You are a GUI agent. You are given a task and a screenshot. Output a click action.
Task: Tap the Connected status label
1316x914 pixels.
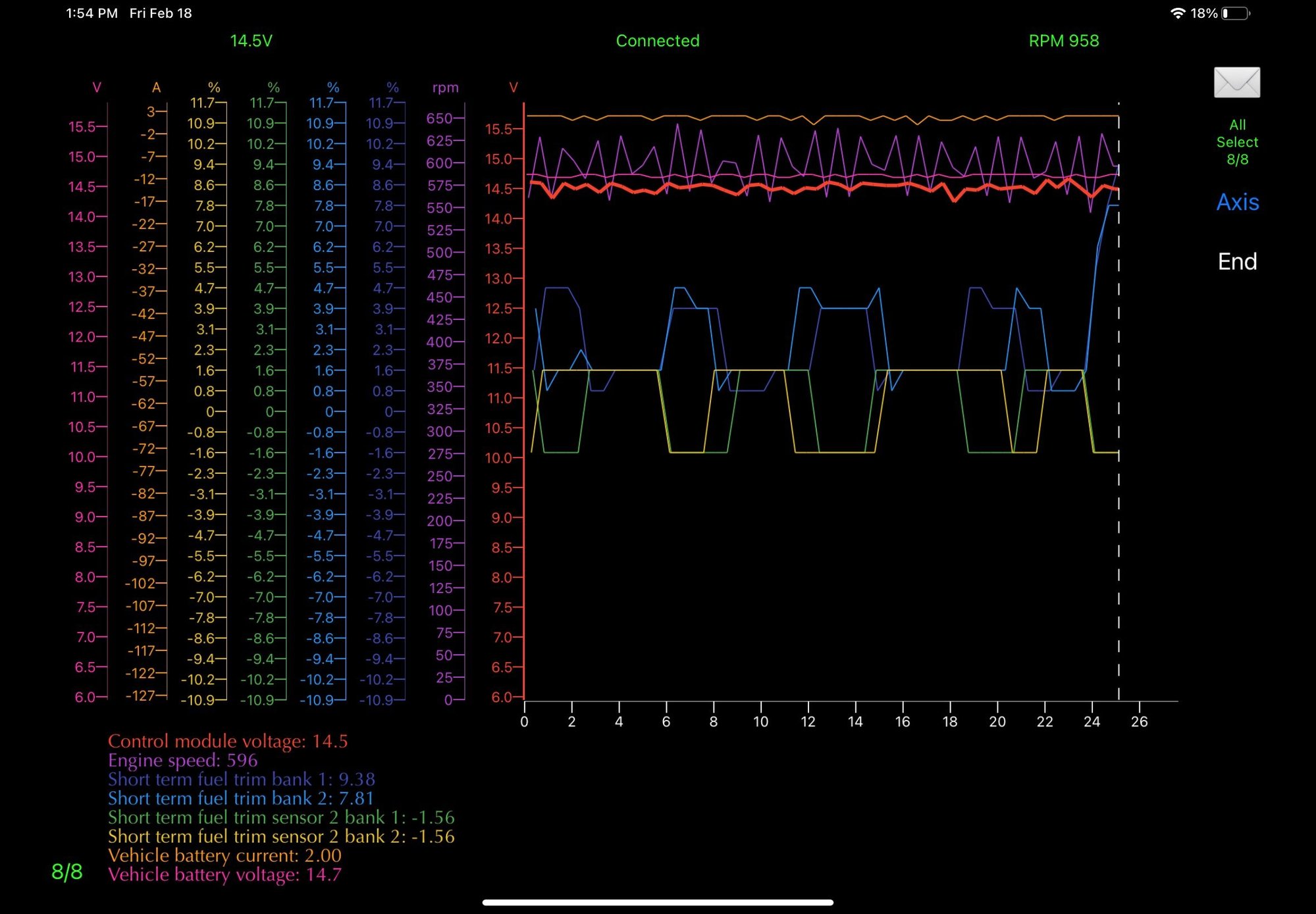657,41
